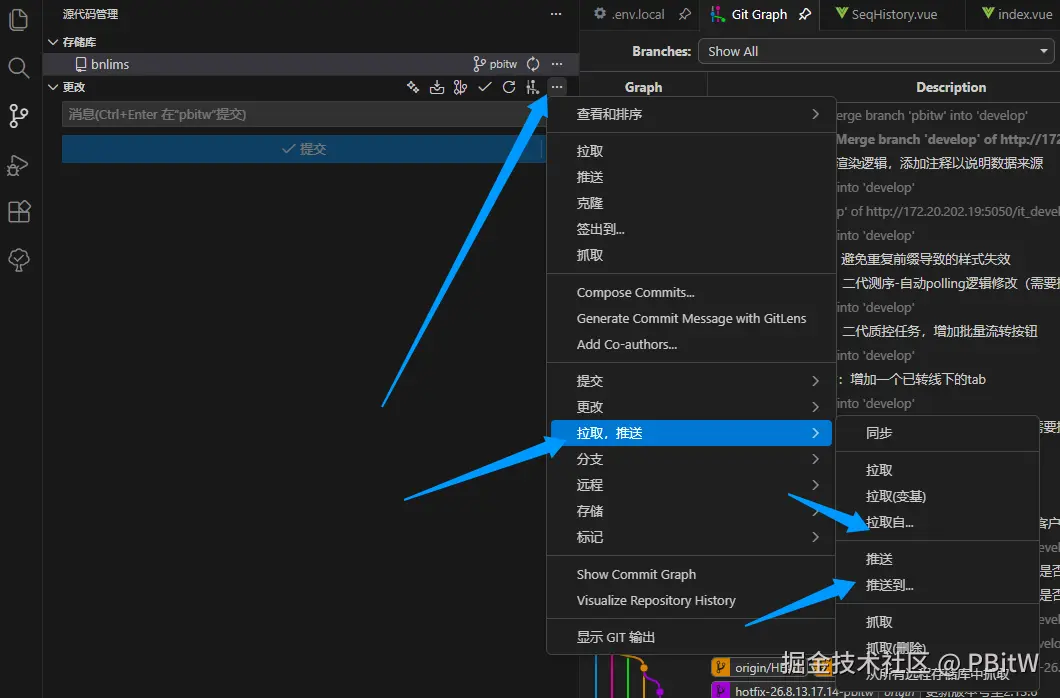Open the Search view in the activity bar
1060x698 pixels.
coord(19,68)
